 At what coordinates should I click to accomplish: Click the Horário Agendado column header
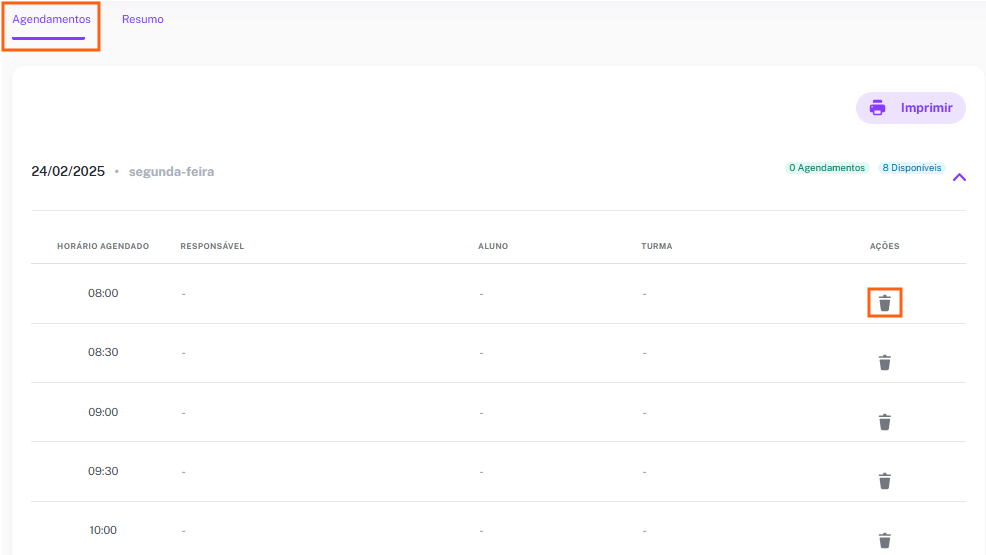103,246
